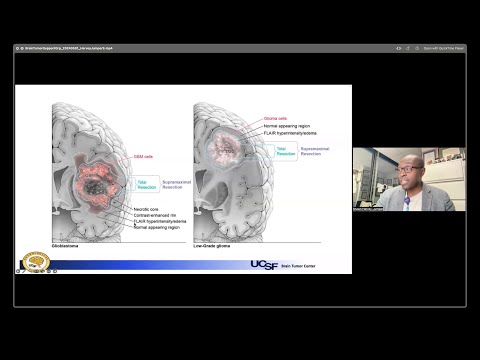
Task: Click the "Necrotic core" label
Action: 146,209
